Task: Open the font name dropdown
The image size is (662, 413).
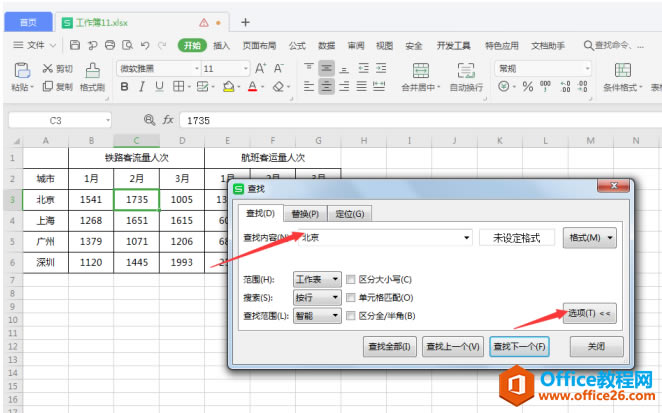Action: click(197, 68)
